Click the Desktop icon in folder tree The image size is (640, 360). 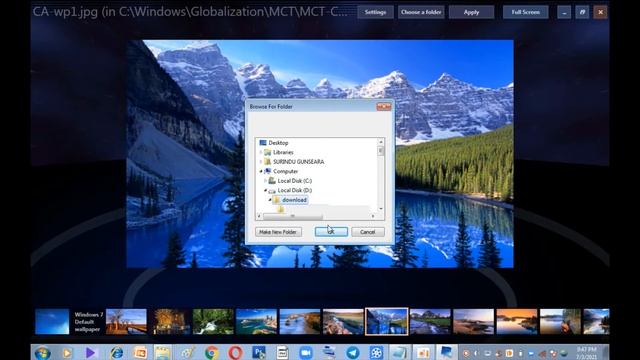[x=263, y=143]
